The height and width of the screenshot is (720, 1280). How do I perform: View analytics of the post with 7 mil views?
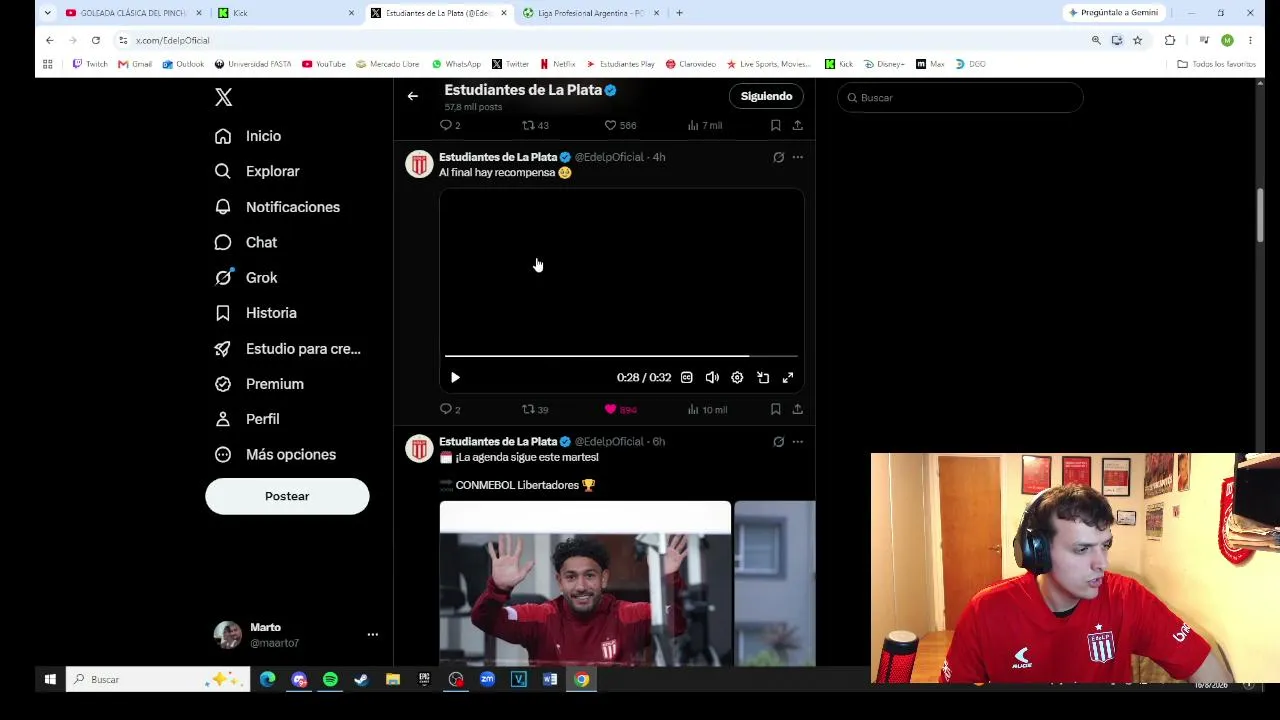705,125
